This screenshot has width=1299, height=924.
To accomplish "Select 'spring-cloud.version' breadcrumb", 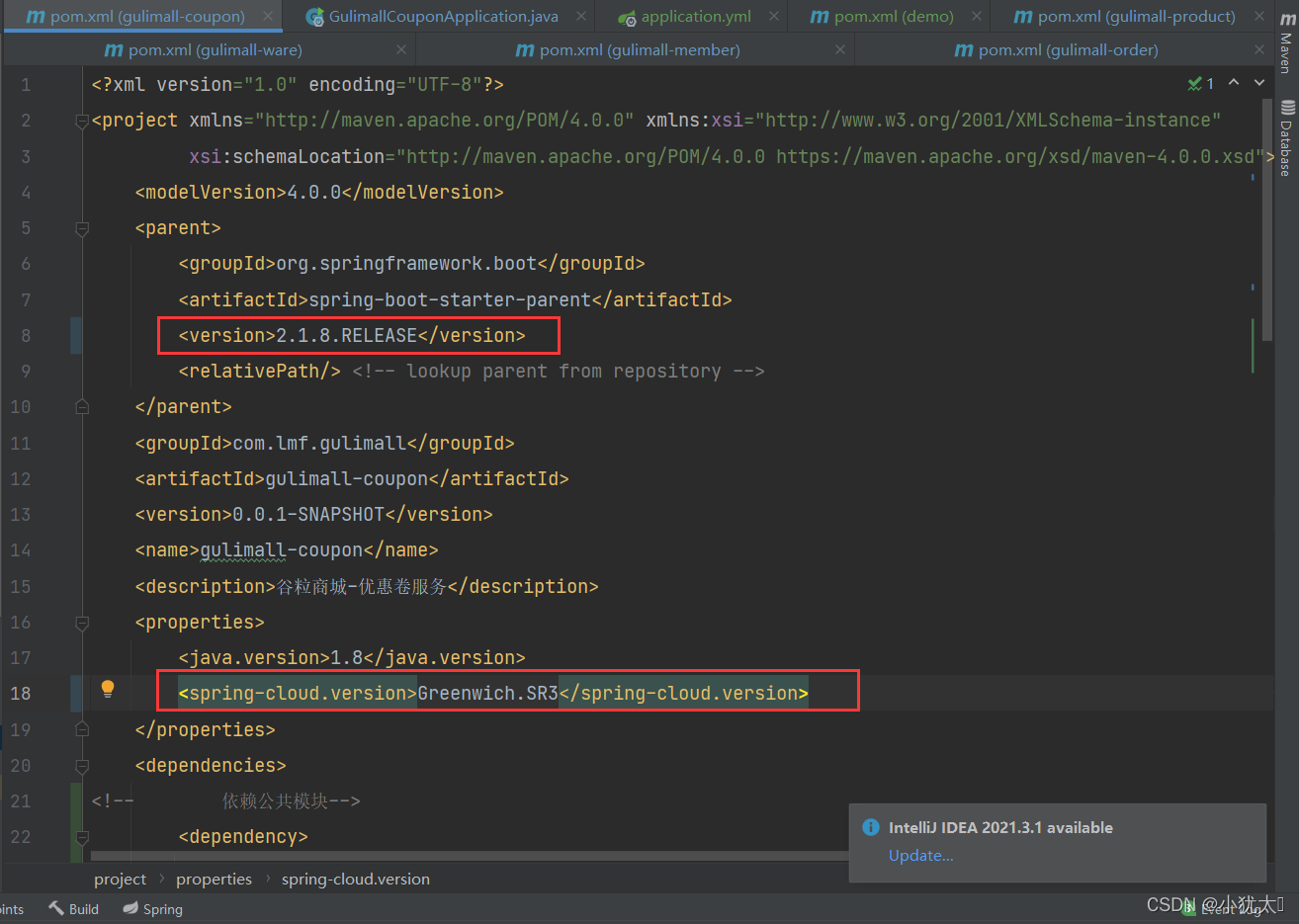I will (x=356, y=880).
